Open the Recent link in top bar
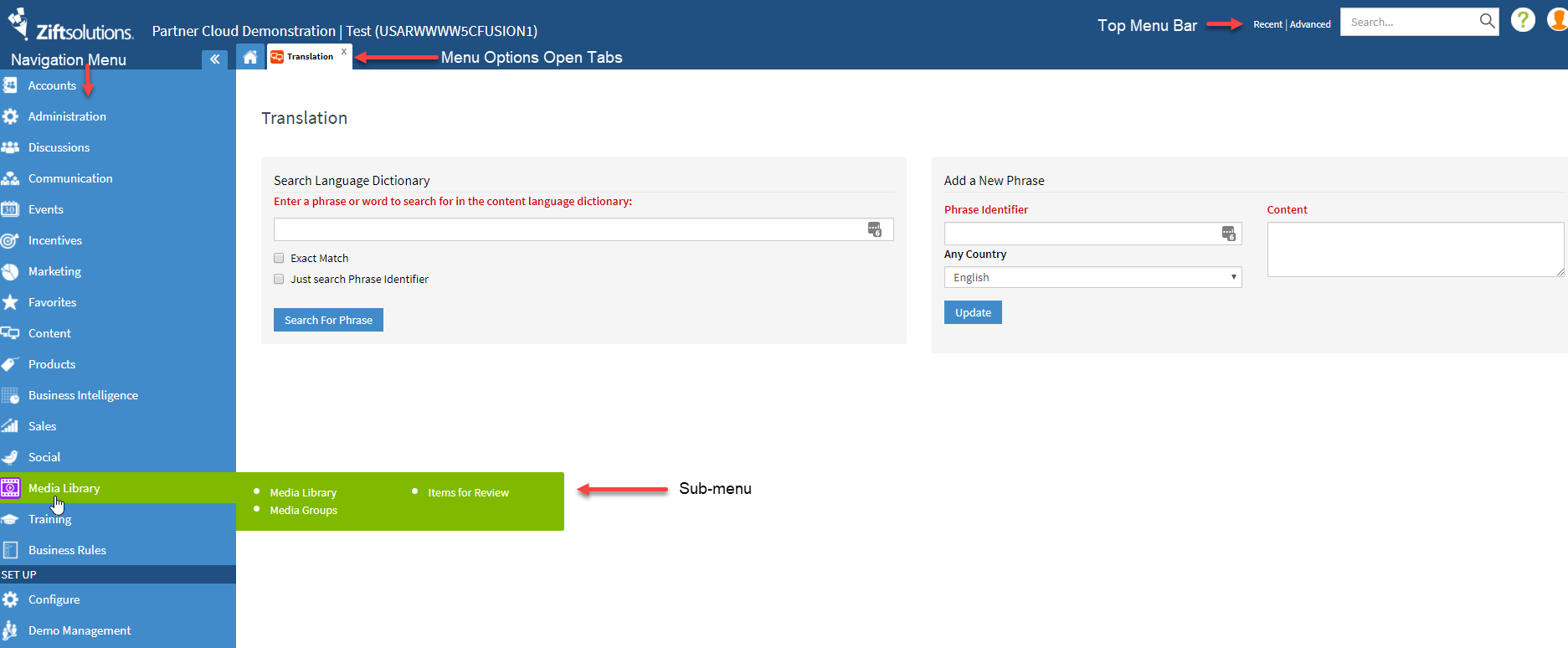This screenshot has height=648, width=1568. click(1267, 24)
